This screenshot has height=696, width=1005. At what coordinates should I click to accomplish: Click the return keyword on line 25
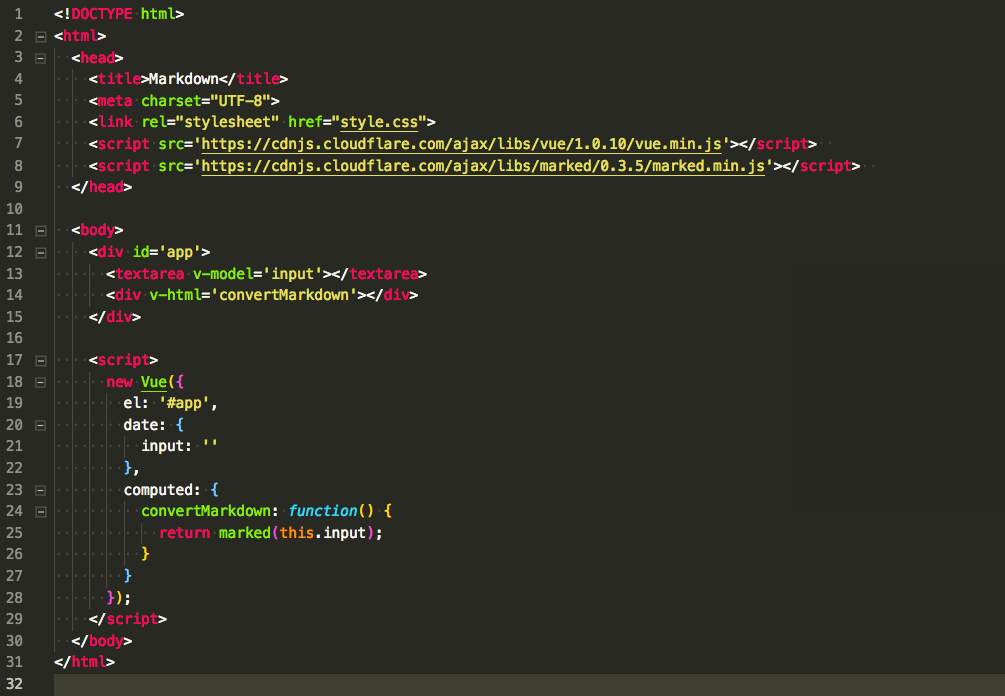click(185, 533)
